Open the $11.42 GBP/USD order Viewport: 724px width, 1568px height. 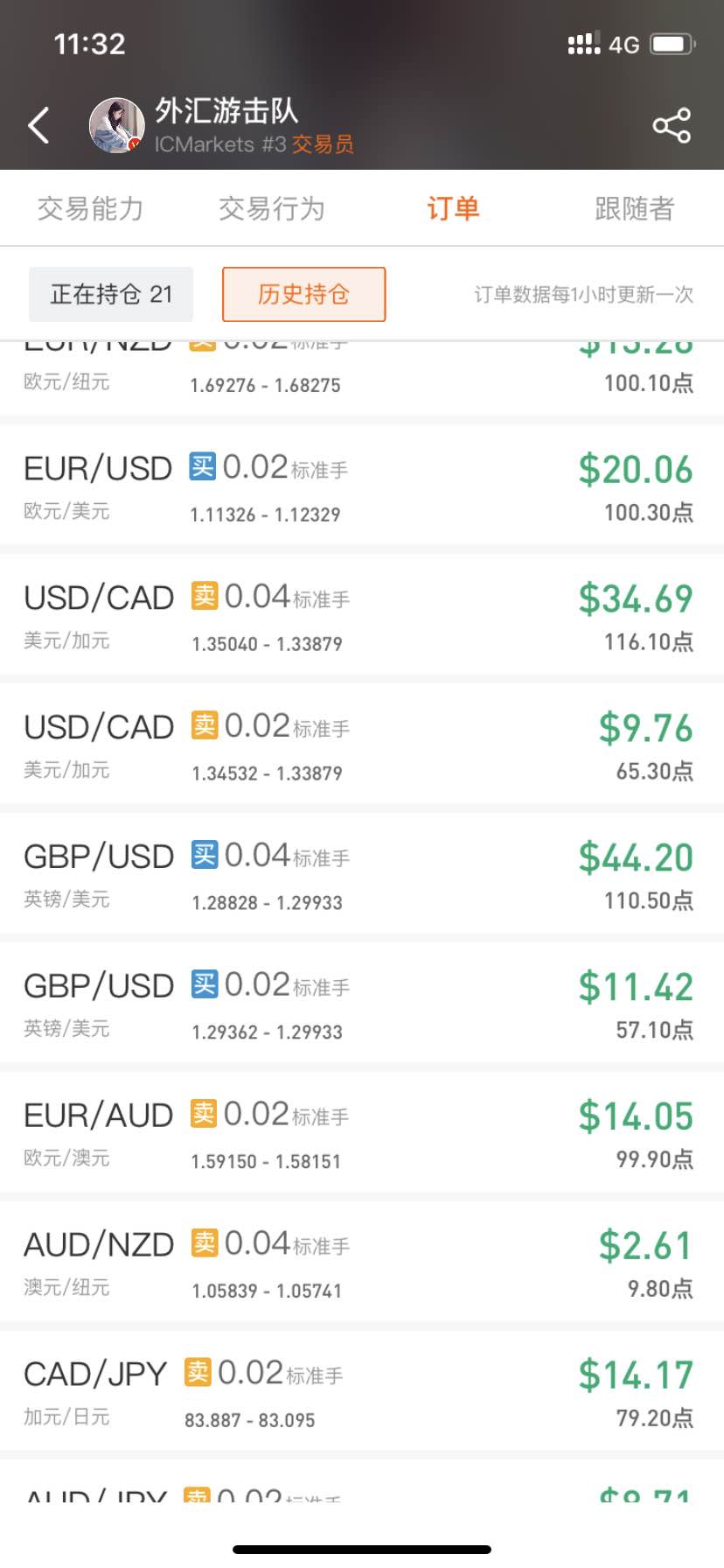tap(362, 1005)
